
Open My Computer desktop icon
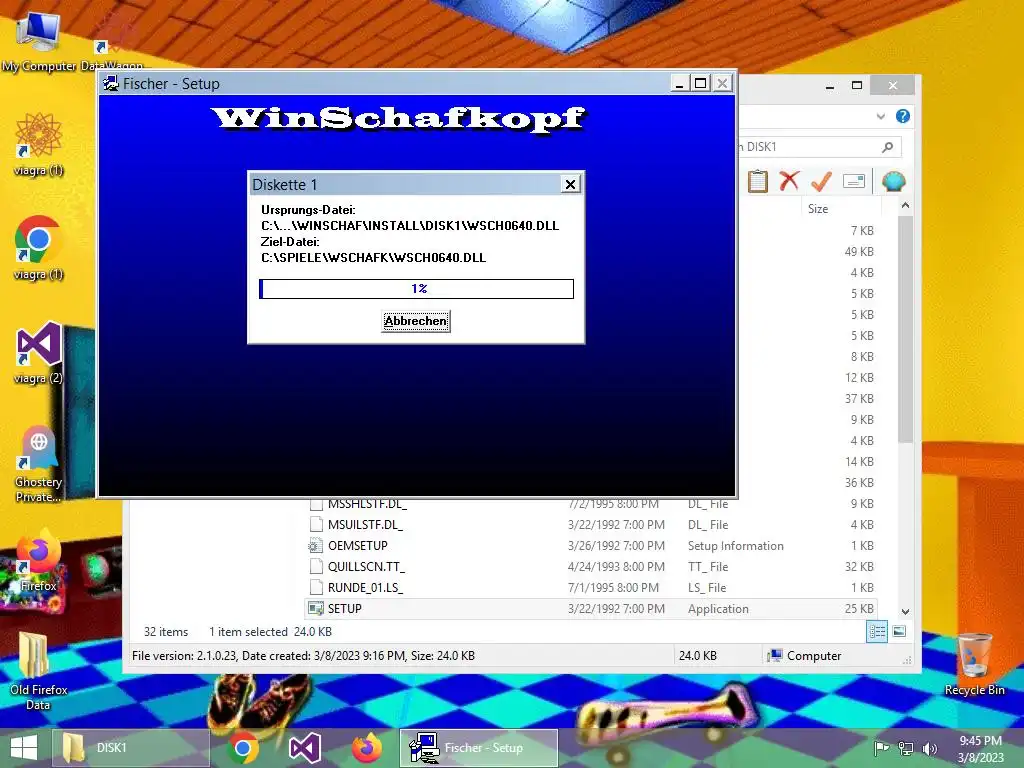(x=39, y=40)
